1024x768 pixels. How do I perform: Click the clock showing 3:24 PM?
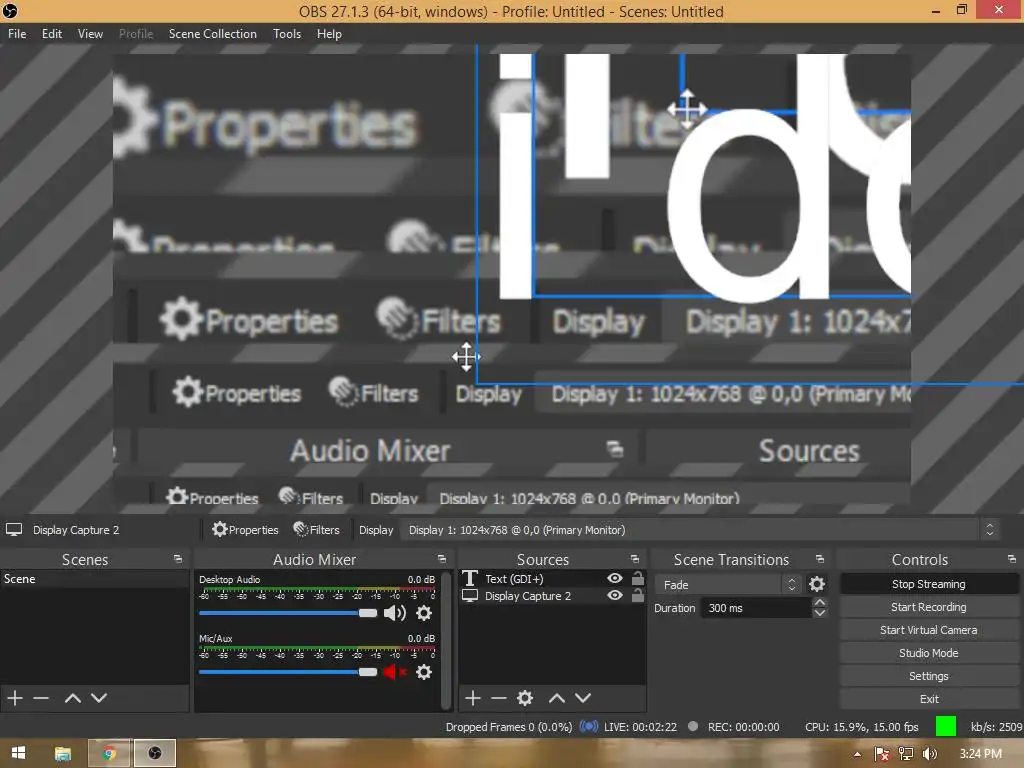(981, 754)
